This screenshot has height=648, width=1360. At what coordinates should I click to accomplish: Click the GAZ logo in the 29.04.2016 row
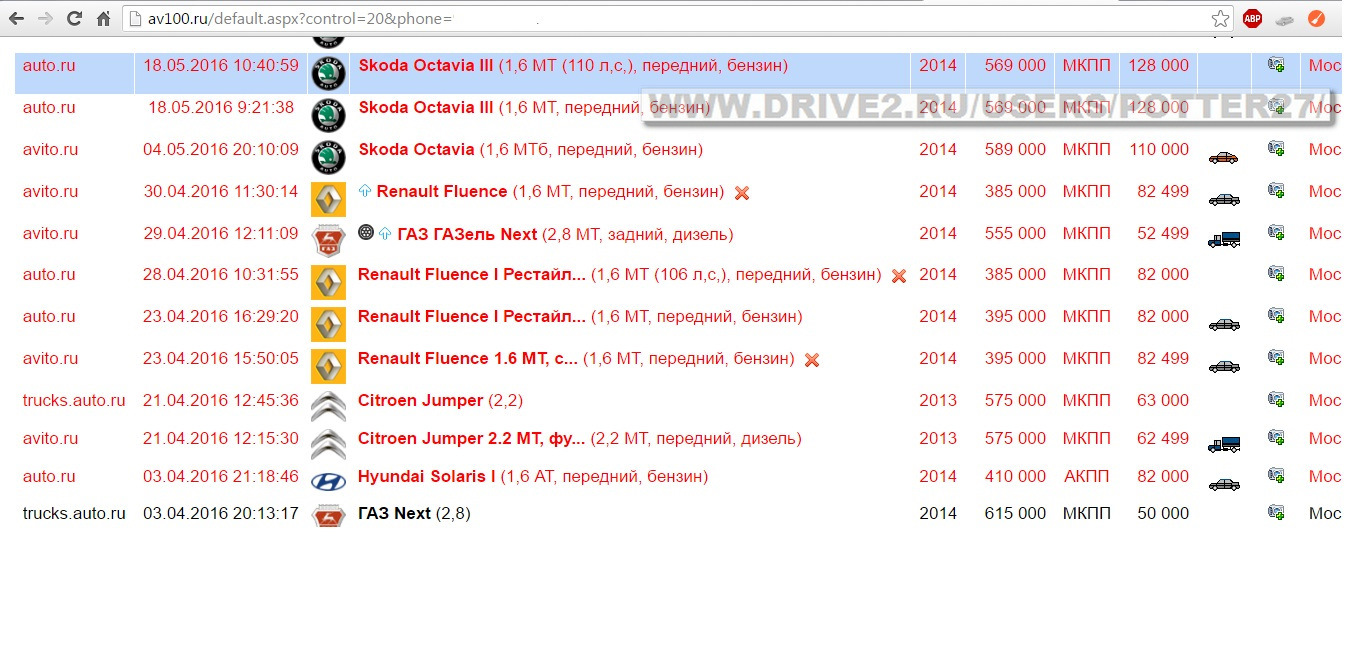point(329,241)
